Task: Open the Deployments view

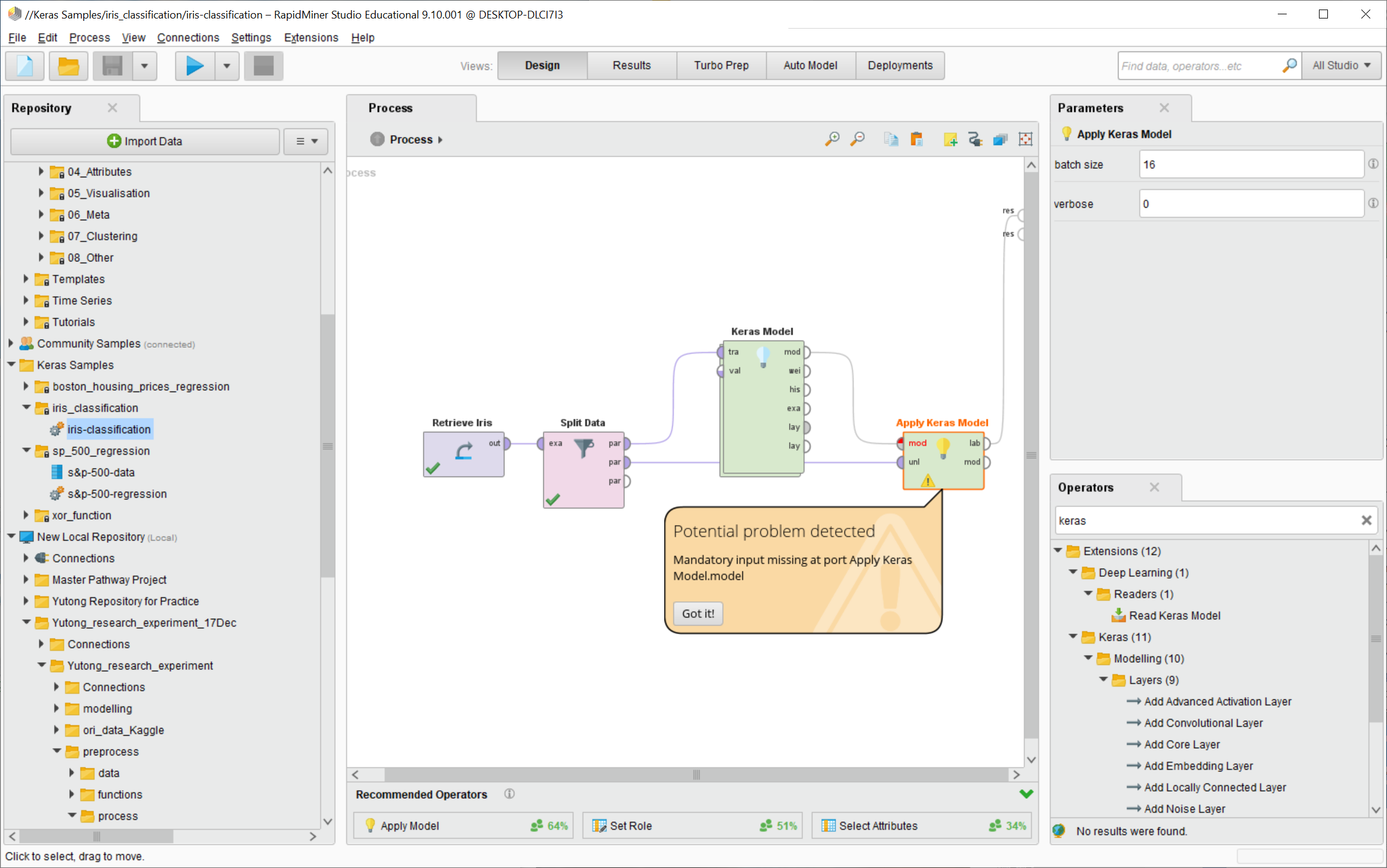Action: click(x=900, y=66)
